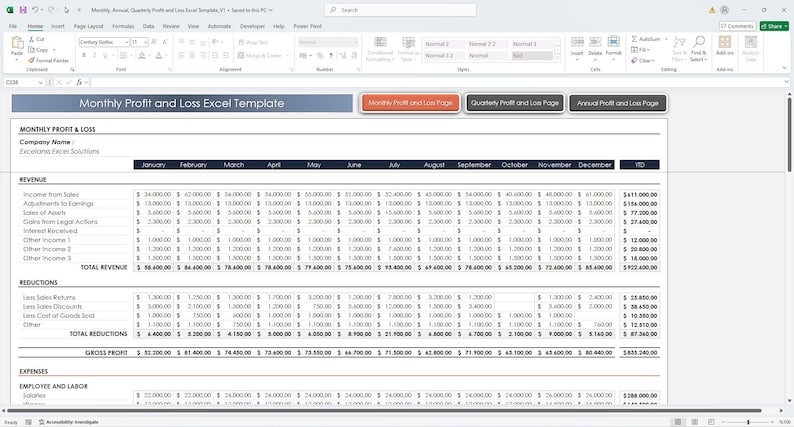
Task: Switch to Page Layout view in status bar
Action: pyautogui.click(x=695, y=422)
